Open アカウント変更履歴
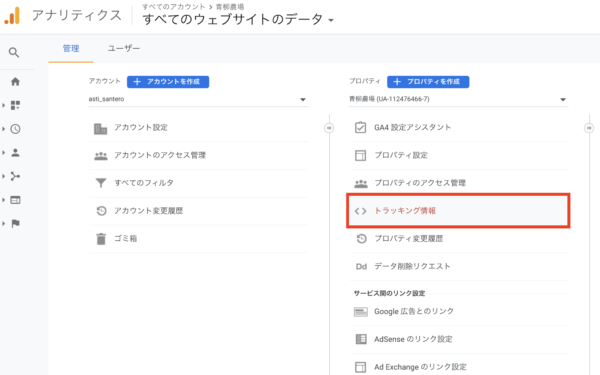This screenshot has width=600, height=375. click(199, 211)
